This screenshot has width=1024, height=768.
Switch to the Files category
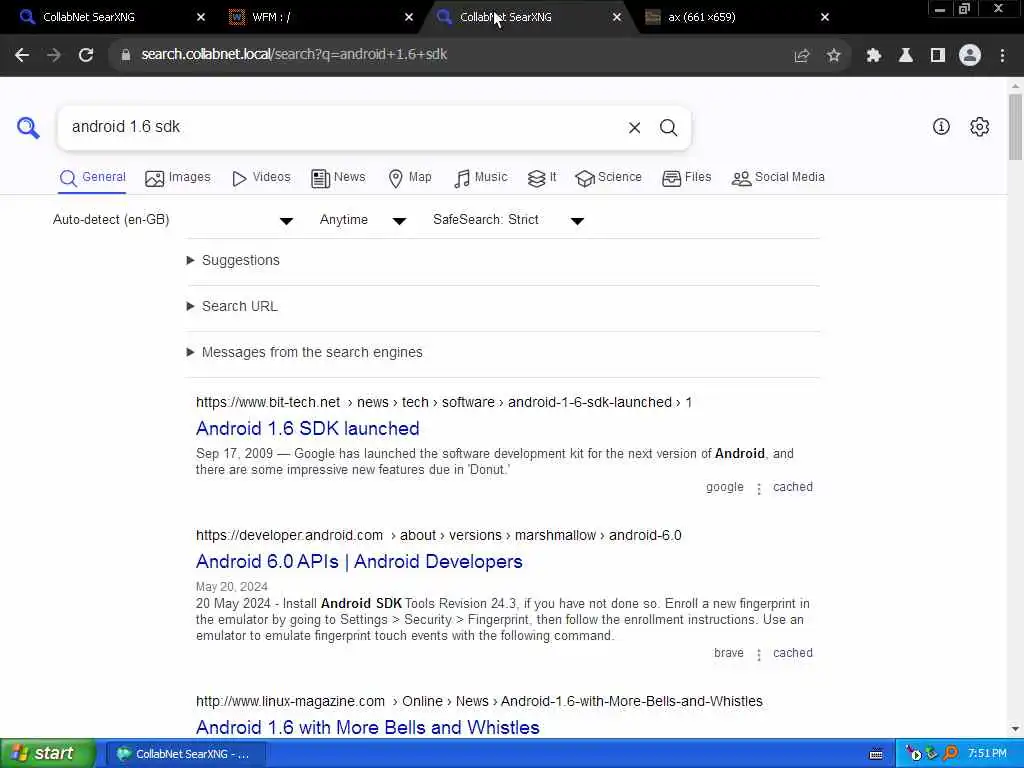point(686,178)
